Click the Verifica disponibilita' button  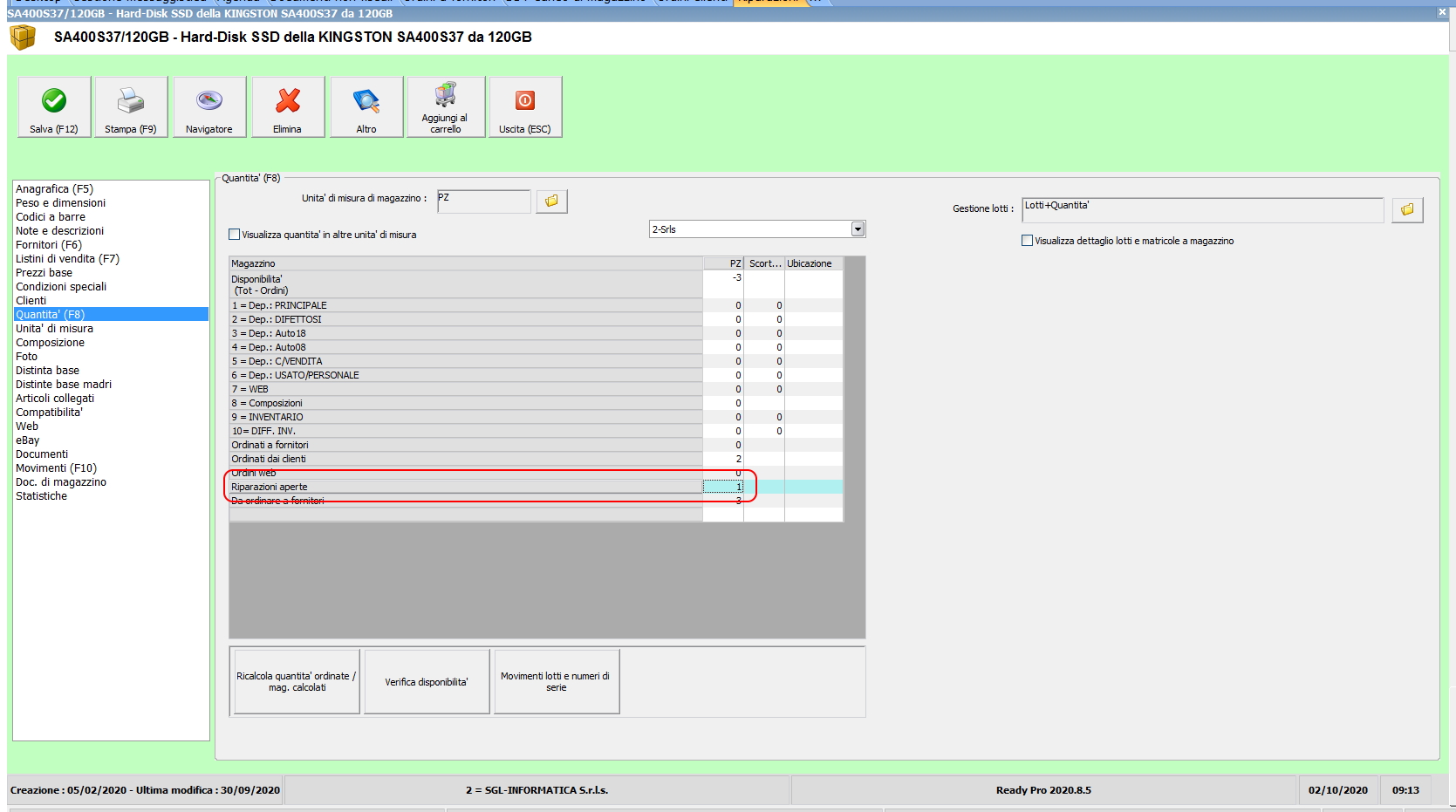427,681
